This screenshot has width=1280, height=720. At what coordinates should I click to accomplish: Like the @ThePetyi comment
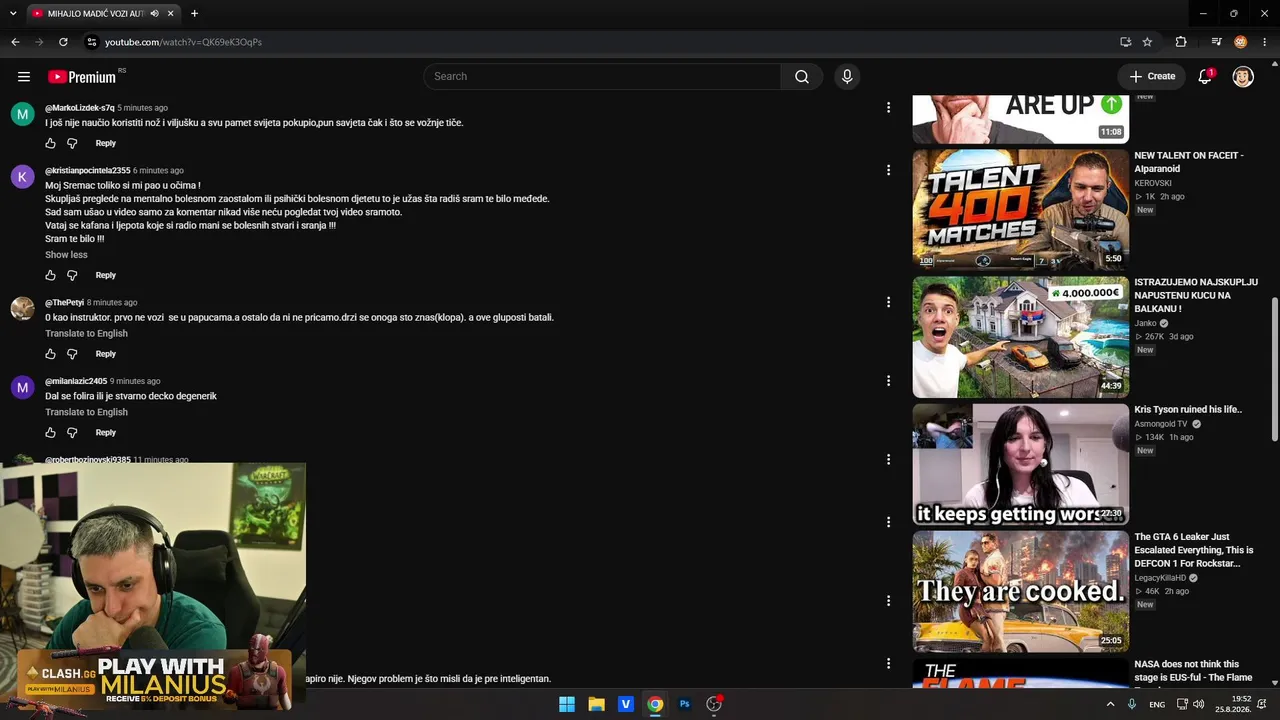(x=51, y=354)
